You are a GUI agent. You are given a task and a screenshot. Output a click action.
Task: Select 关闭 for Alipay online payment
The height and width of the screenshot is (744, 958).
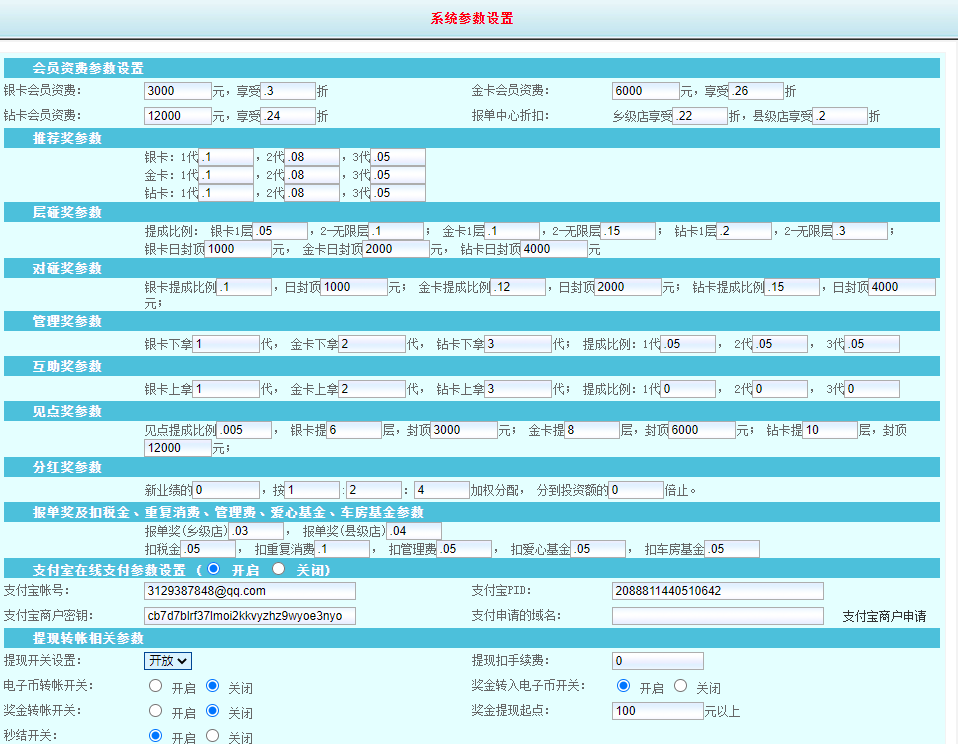coord(279,568)
